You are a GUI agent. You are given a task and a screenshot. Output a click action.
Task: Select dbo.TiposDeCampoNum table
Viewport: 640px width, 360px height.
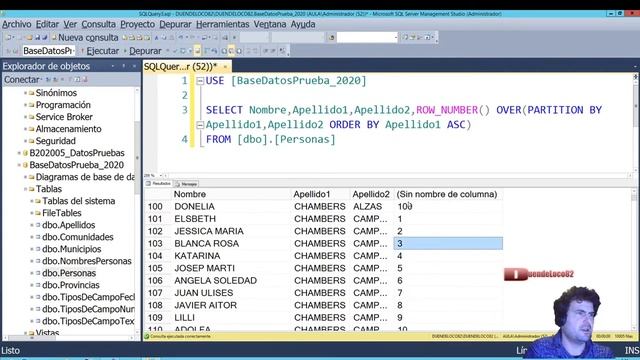[88, 309]
